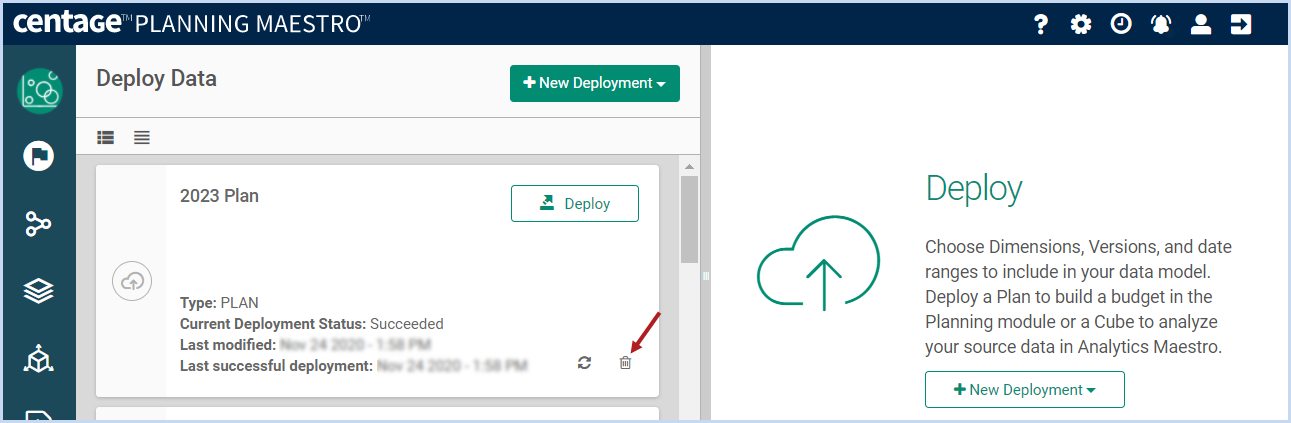Open the outlined New Deployment dropdown
Image resolution: width=1291 pixels, height=423 pixels.
tap(1025, 390)
